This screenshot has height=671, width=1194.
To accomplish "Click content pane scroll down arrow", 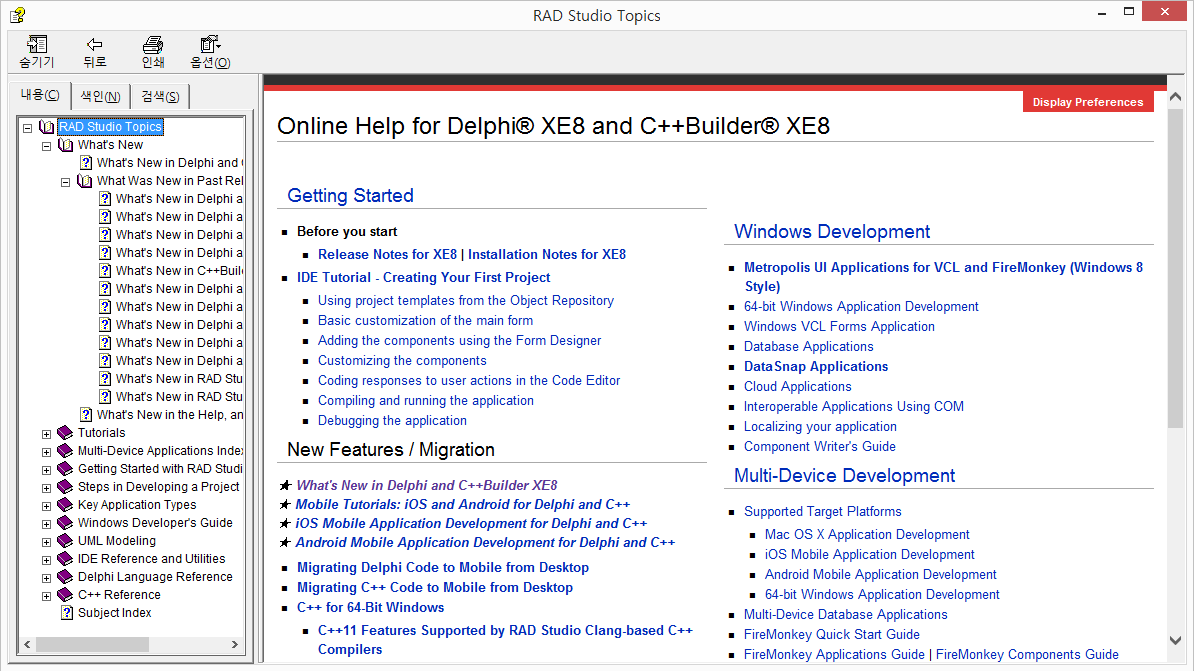I will (1175, 641).
